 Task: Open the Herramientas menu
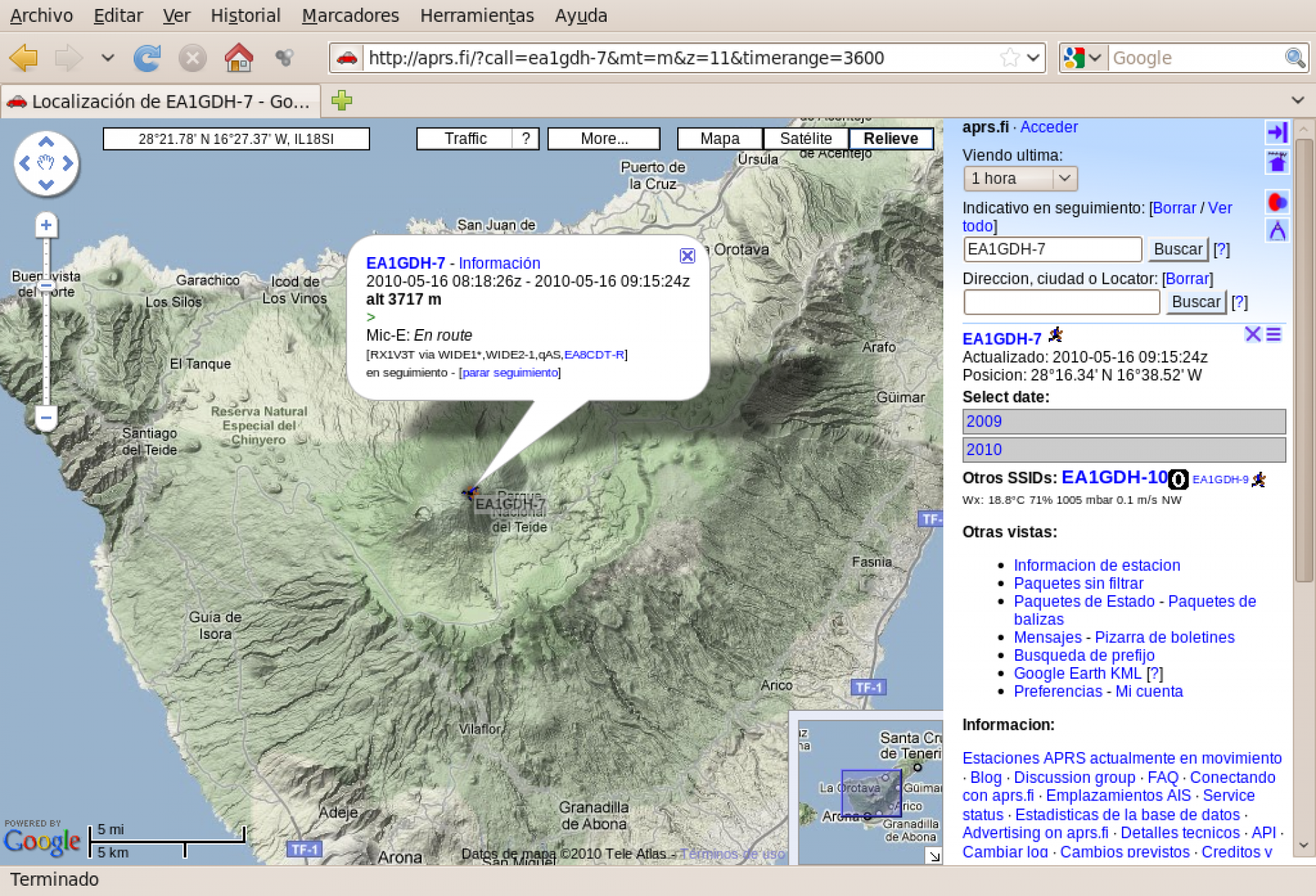coord(477,15)
